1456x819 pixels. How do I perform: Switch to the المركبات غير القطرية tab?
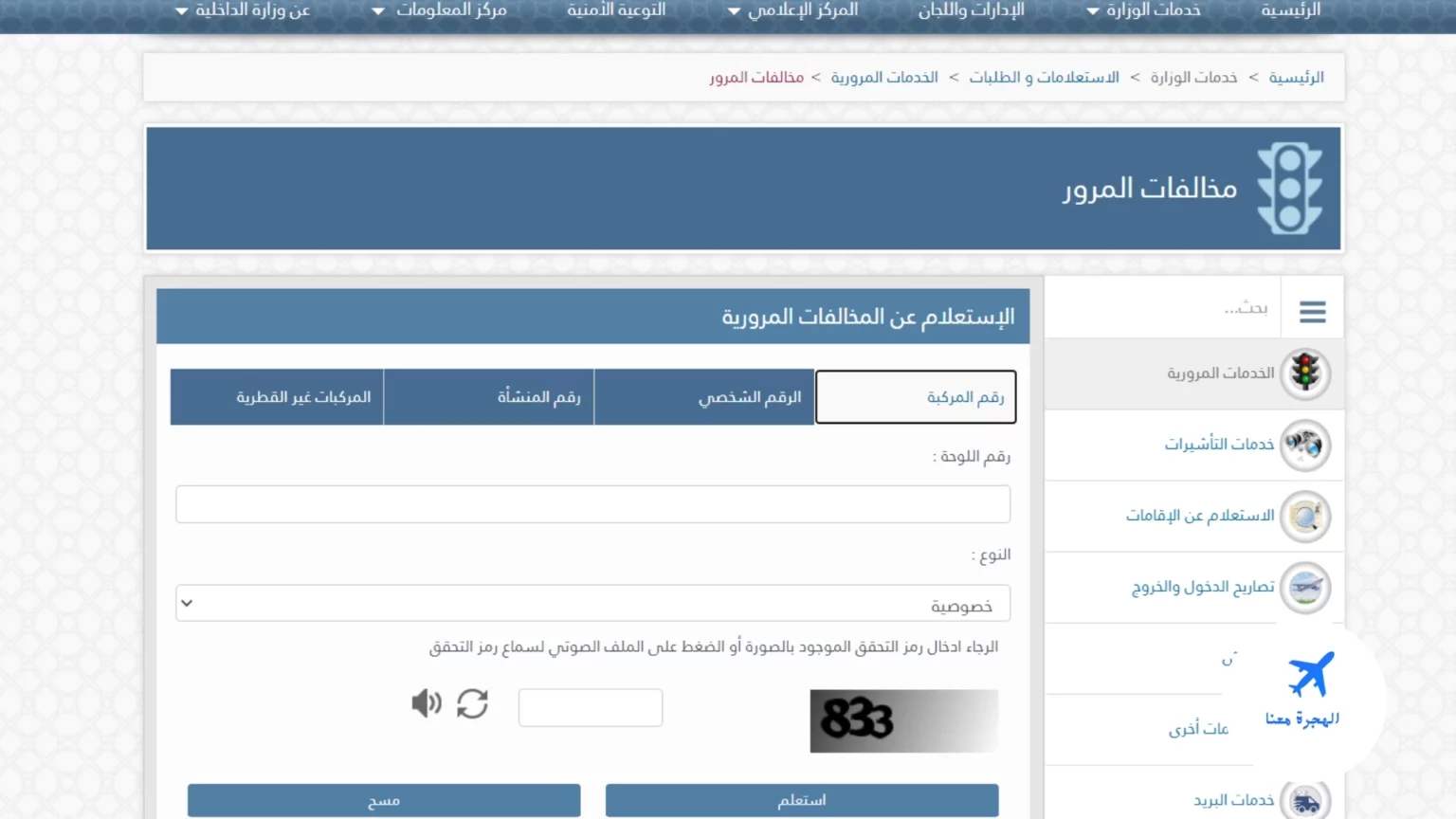pyautogui.click(x=277, y=397)
